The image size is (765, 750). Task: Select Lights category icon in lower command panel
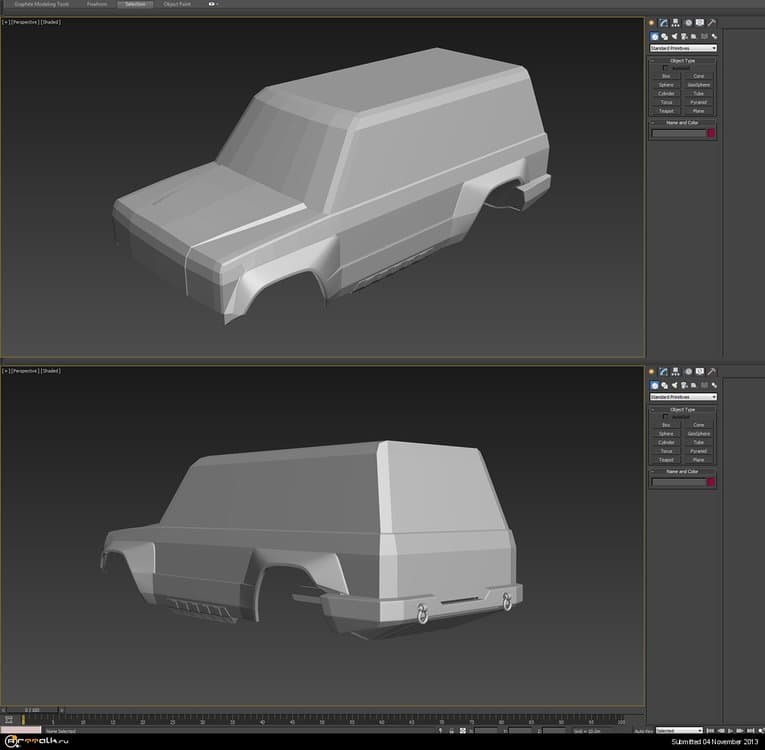(x=675, y=385)
